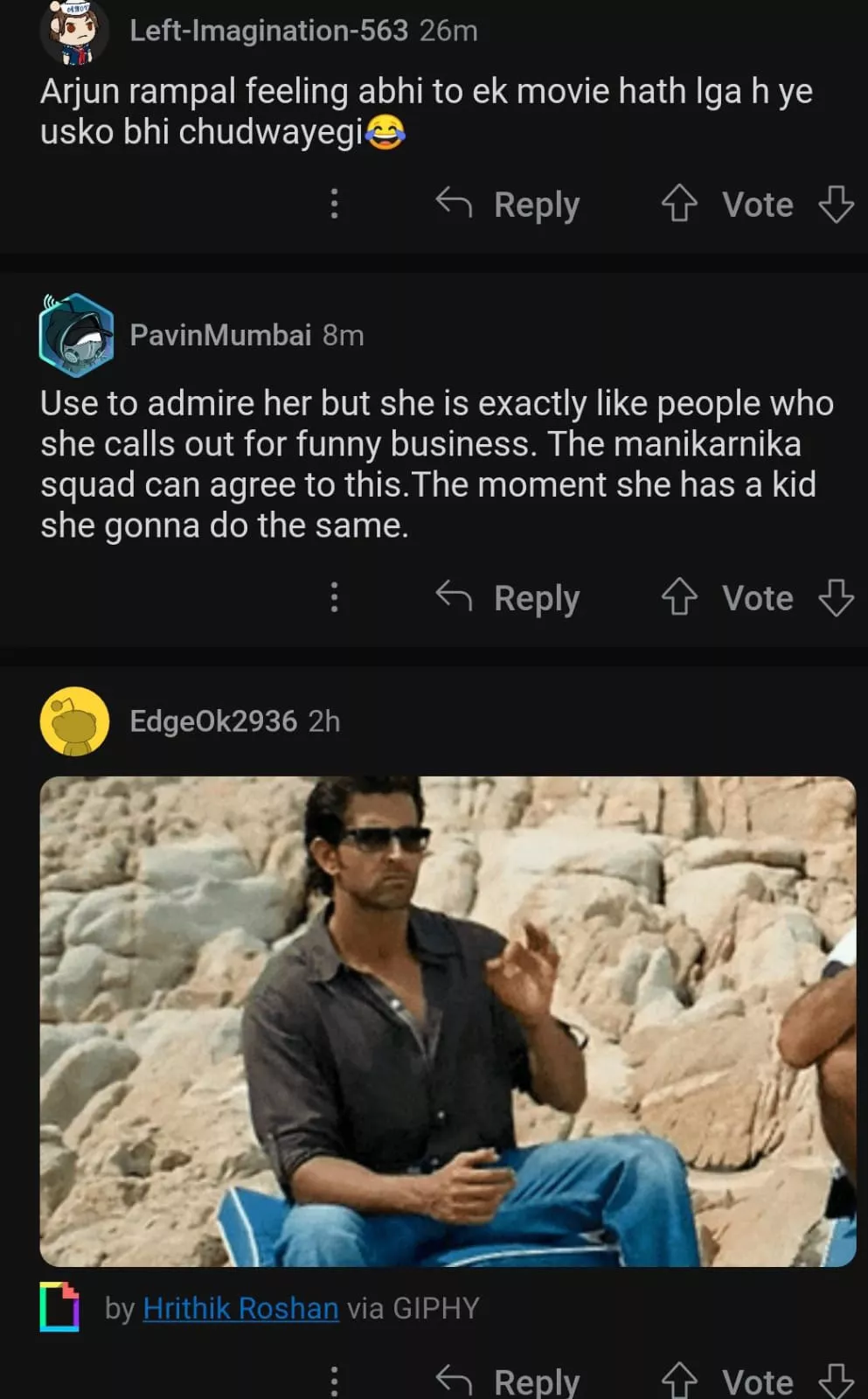
Task: Open PavinMumbai's username profile
Action: click(220, 335)
